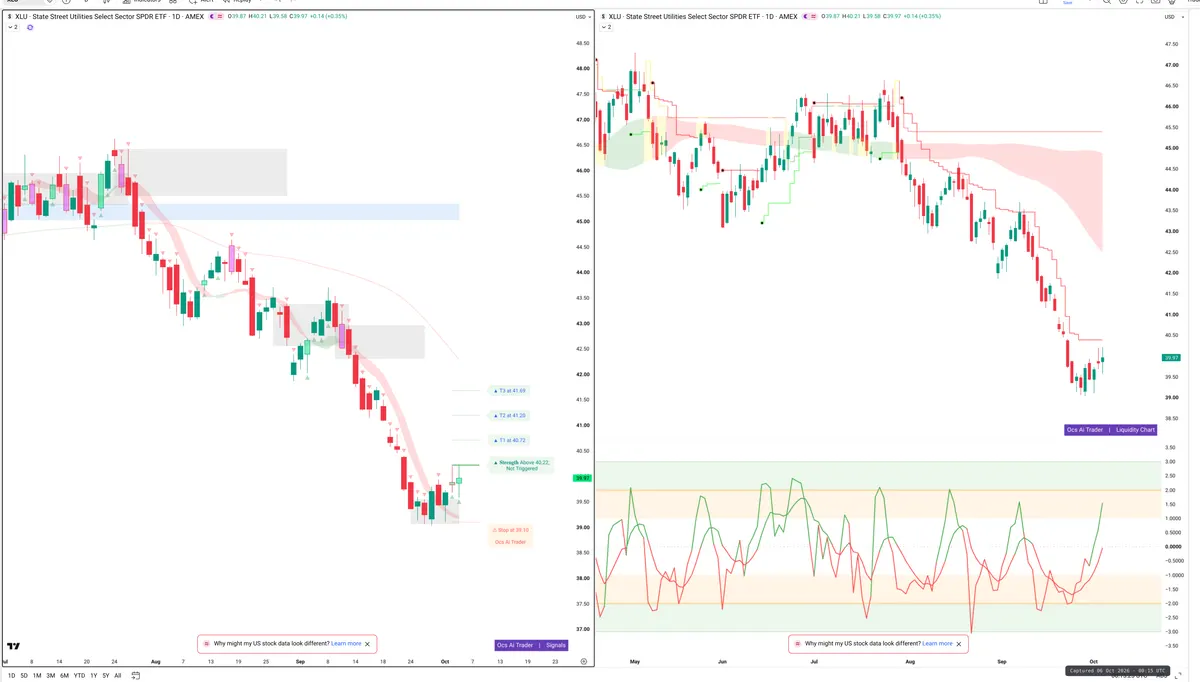Click the dollar symbol icon before left XLU title
Image resolution: width=1200 pixels, height=682 pixels.
tap(9, 17)
